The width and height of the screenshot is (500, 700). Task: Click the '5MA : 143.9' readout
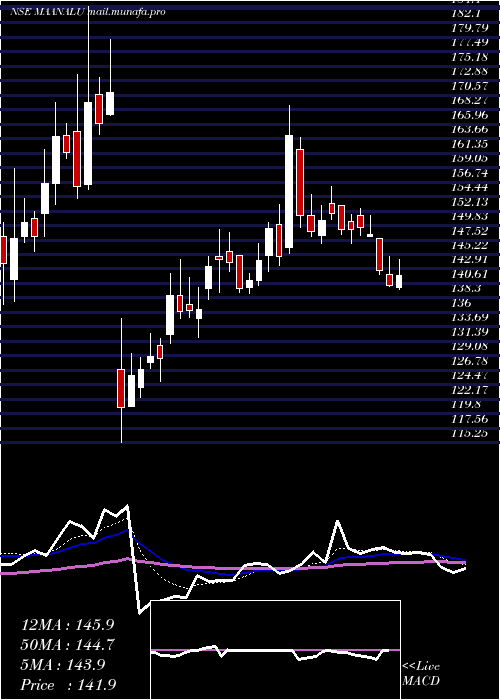(63, 665)
